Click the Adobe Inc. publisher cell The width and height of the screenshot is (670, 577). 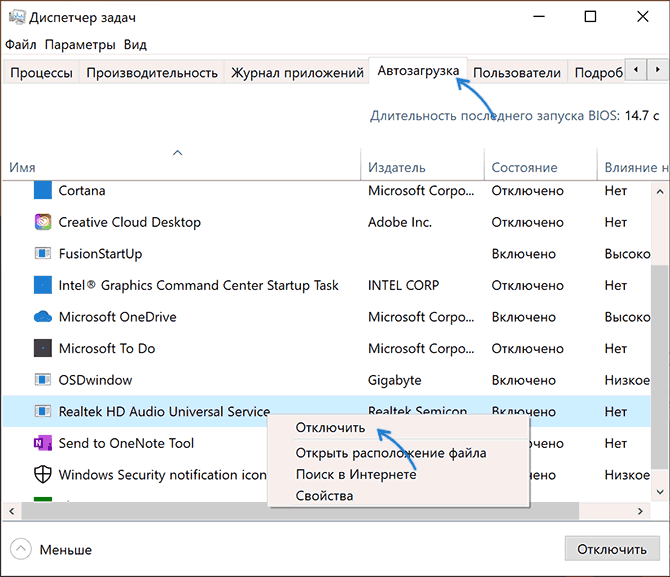pos(400,222)
